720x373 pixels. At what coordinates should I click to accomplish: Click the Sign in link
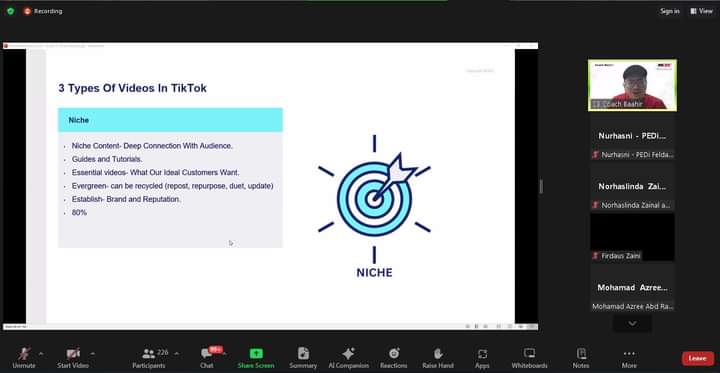[670, 11]
